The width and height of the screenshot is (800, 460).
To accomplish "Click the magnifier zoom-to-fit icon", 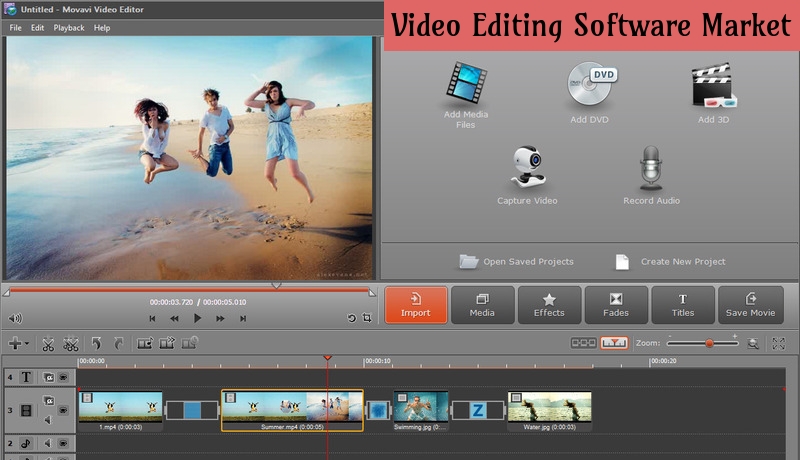I will pos(753,344).
